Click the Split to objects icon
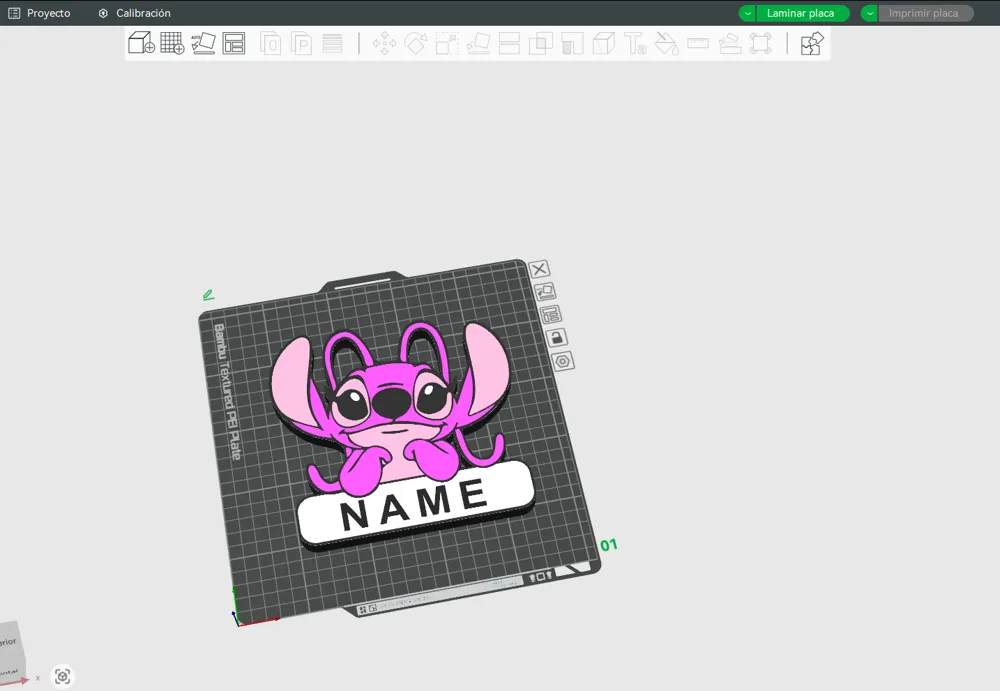1000x691 pixels. coord(271,43)
